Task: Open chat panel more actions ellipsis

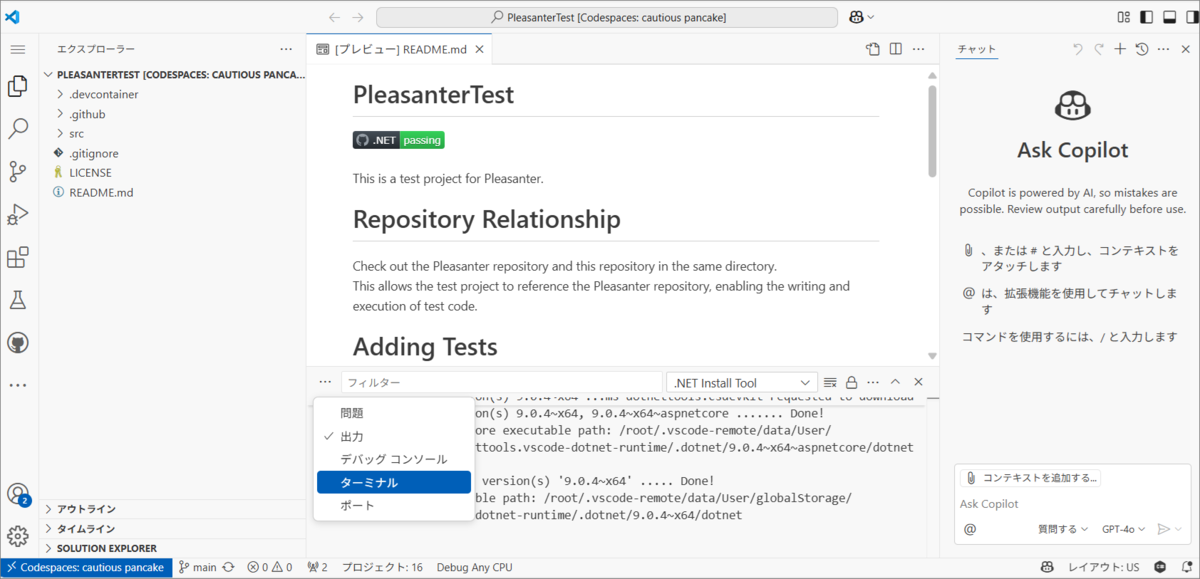Action: [1164, 49]
